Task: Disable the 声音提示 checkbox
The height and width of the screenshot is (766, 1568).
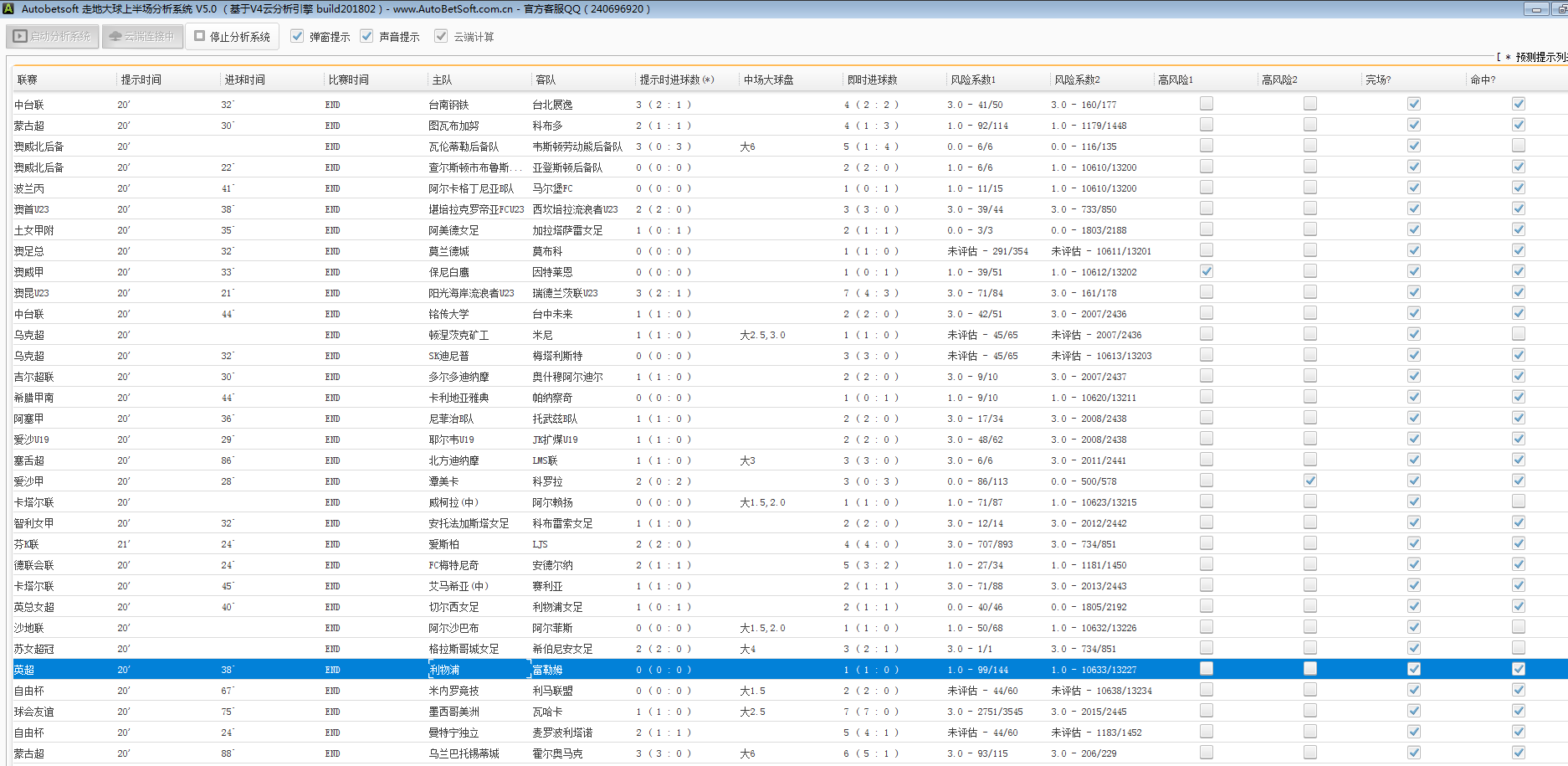Action: click(x=366, y=36)
